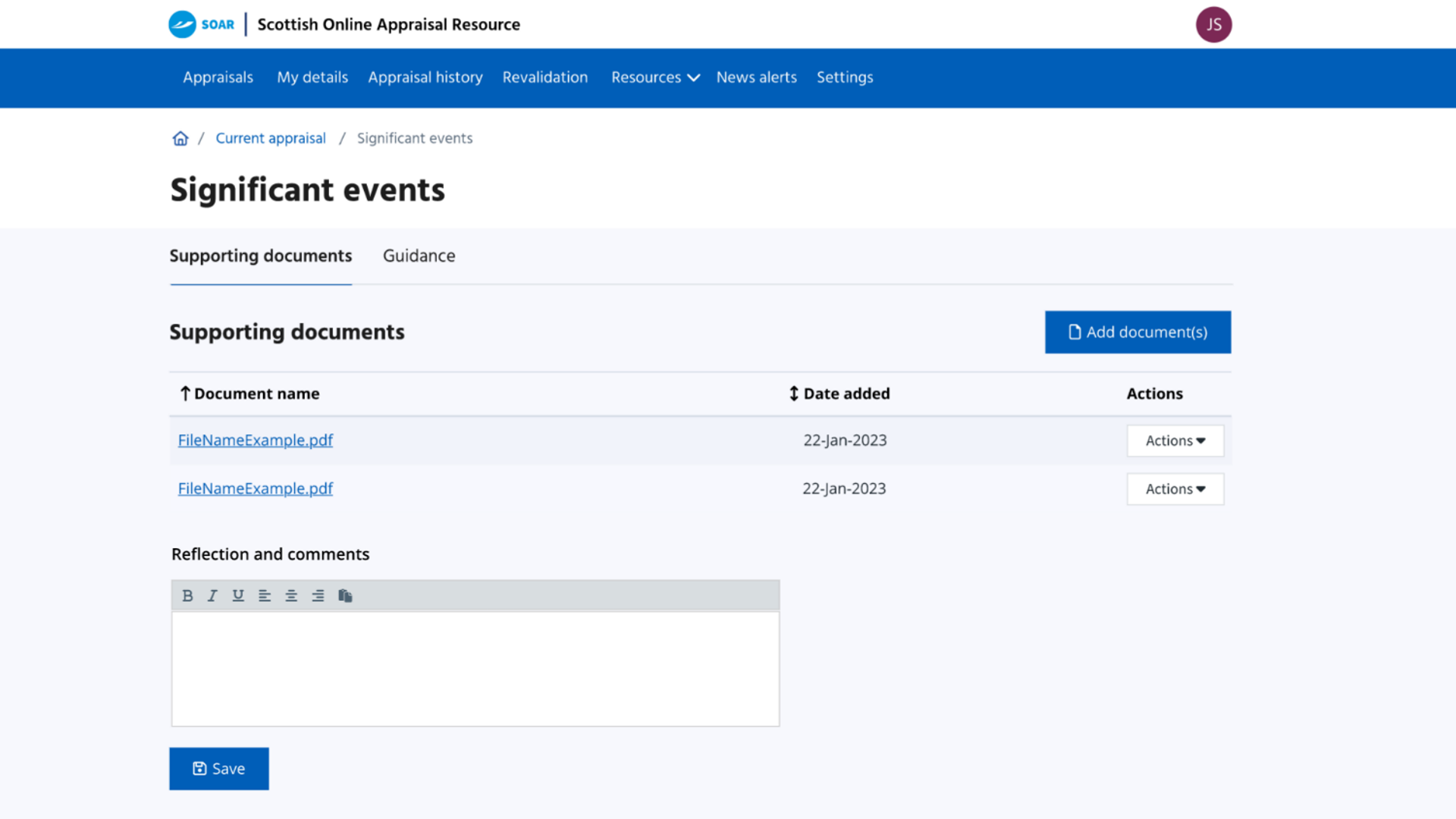
Task: Toggle bold formatting in editor
Action: point(187,595)
